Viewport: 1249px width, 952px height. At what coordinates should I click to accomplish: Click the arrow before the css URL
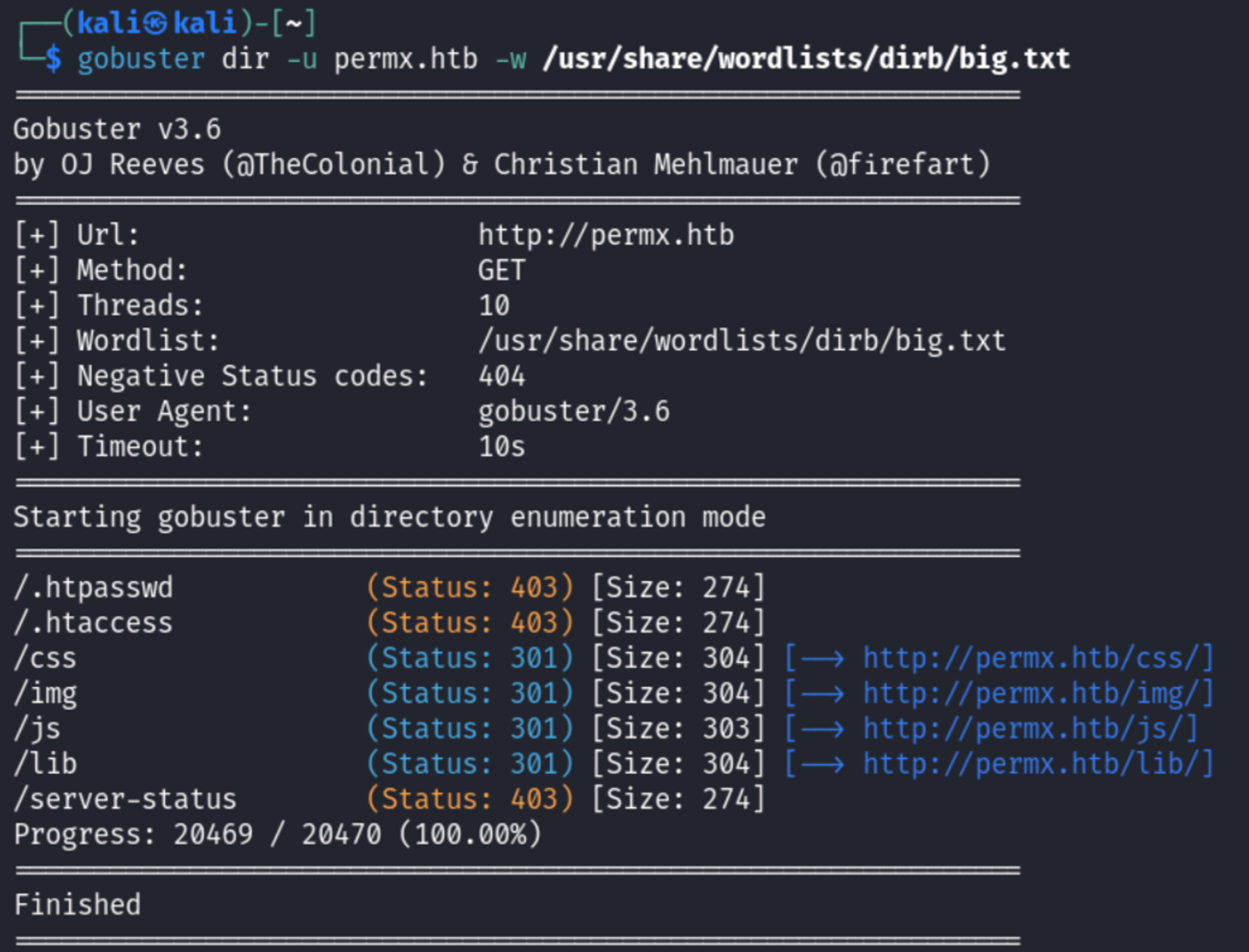pyautogui.click(x=822, y=659)
